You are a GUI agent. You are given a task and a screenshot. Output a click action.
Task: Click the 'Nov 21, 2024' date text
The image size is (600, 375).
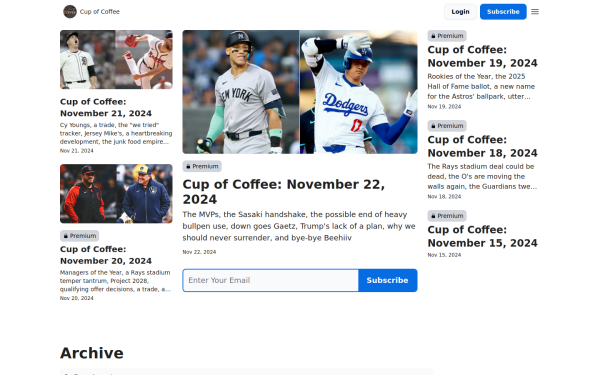[77, 151]
